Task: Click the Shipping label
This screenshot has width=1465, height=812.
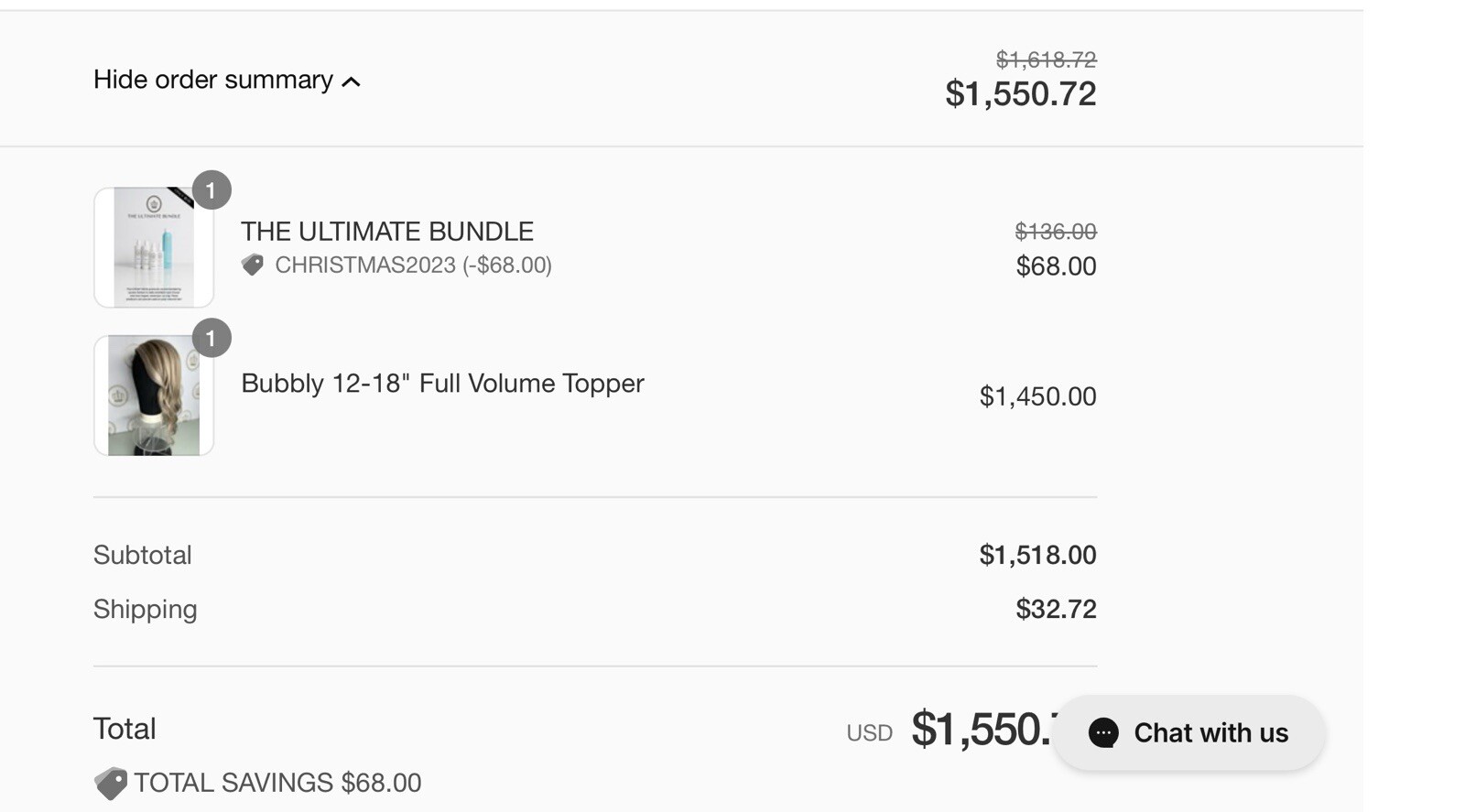Action: (x=146, y=610)
